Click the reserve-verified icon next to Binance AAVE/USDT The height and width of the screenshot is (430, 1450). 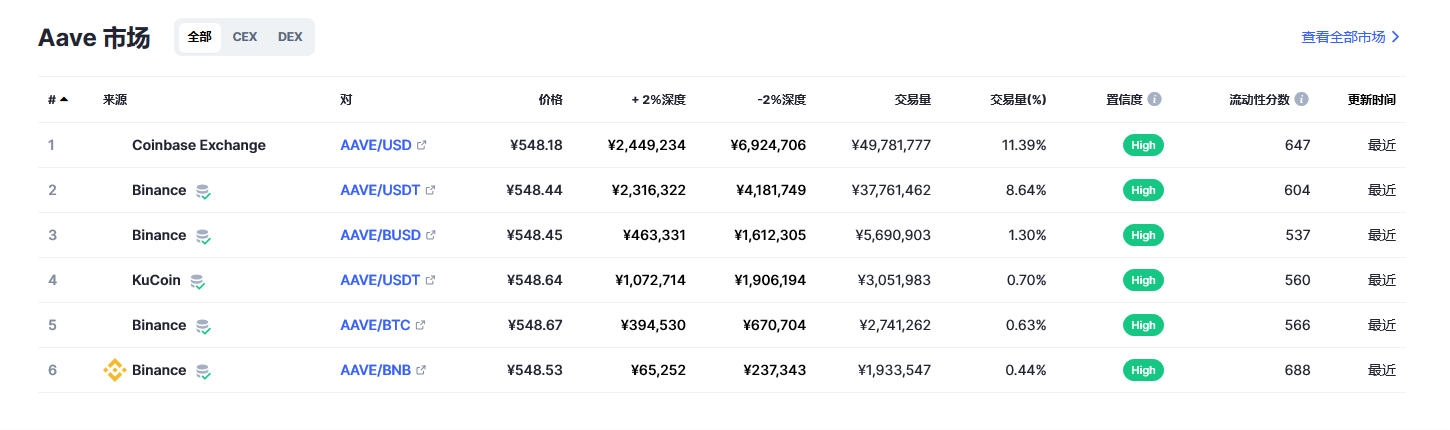point(203,191)
